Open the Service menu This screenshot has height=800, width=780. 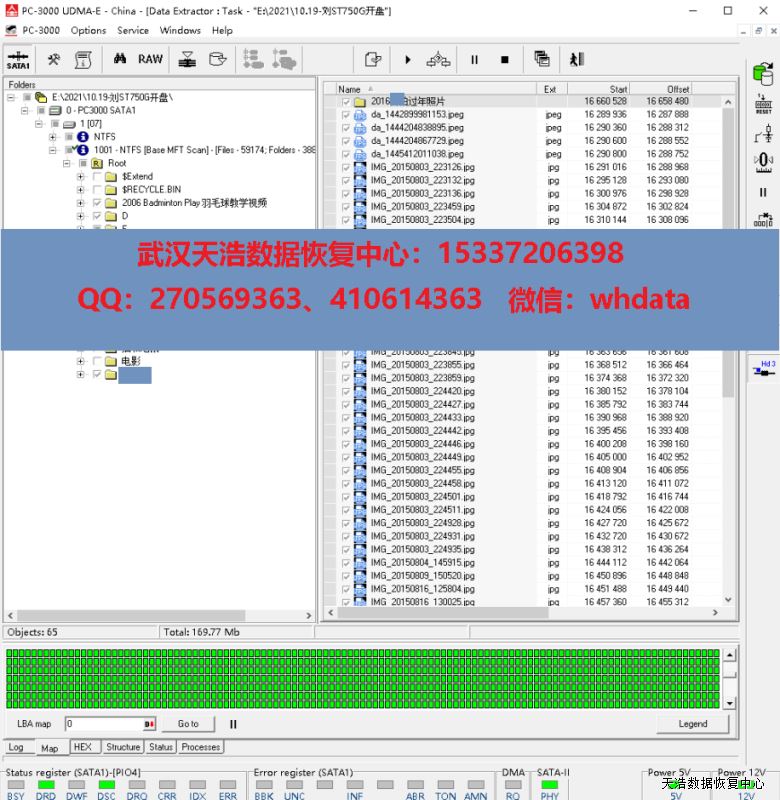coord(133,30)
